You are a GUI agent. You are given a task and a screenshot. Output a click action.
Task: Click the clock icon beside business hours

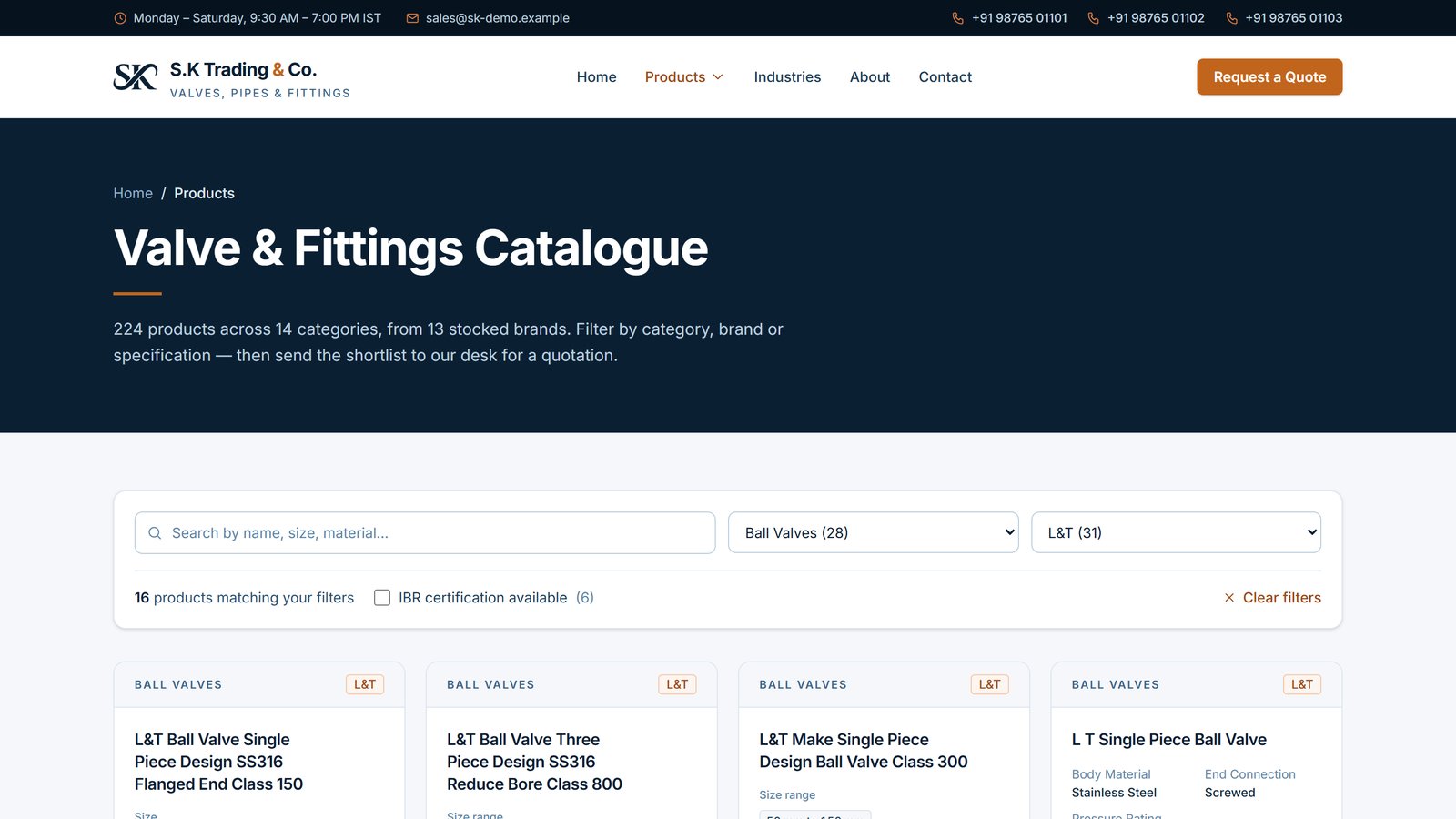pos(120,18)
